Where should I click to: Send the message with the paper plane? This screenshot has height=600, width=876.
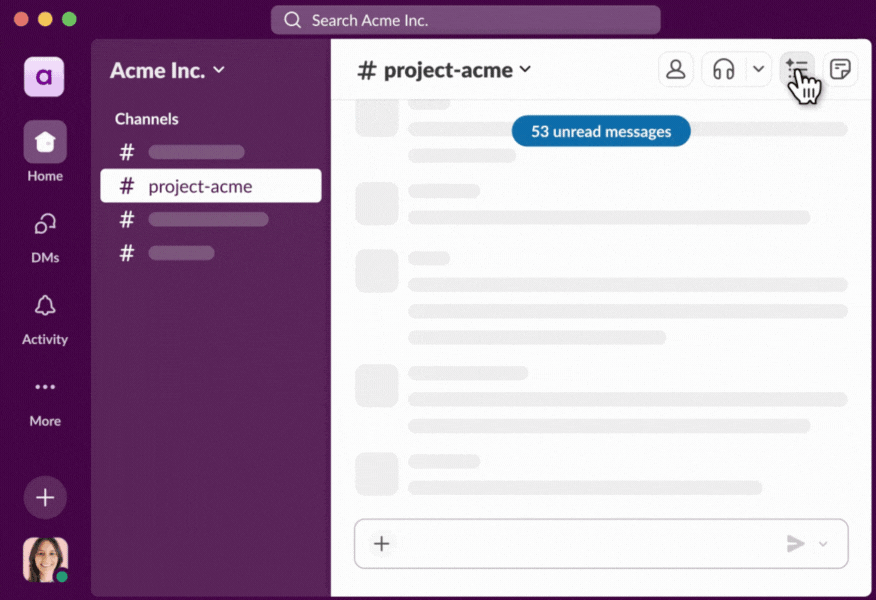795,543
